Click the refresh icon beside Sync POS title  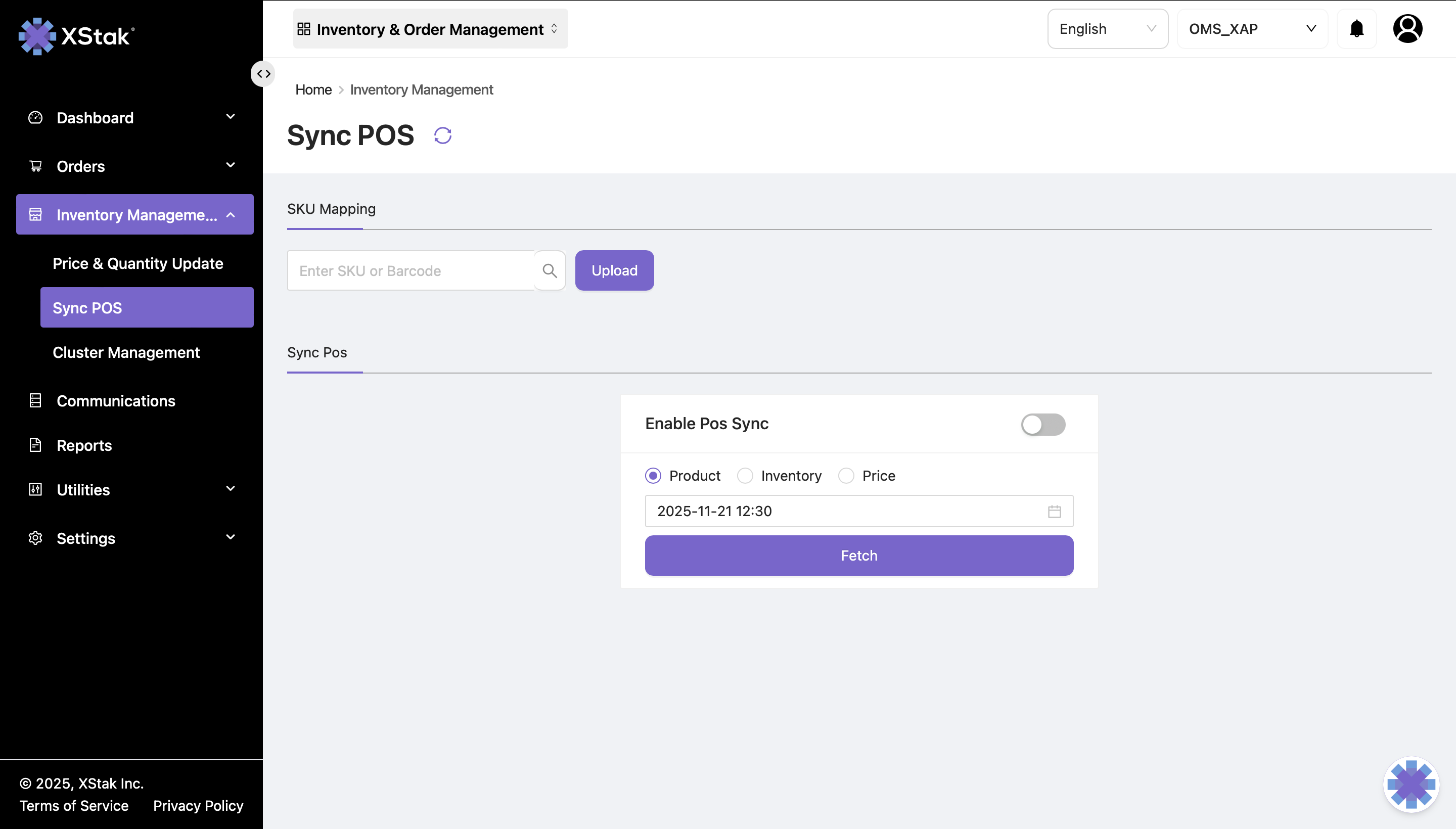(x=442, y=135)
